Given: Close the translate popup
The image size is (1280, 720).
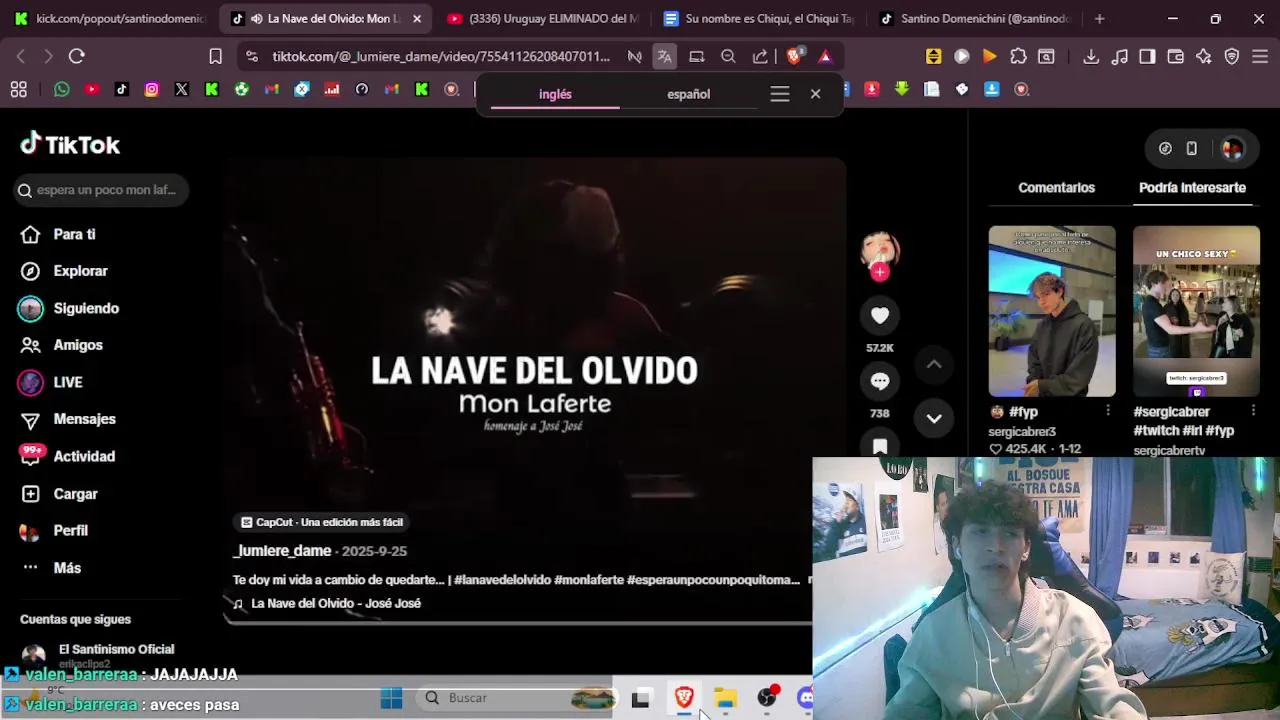Looking at the screenshot, I should [x=815, y=94].
